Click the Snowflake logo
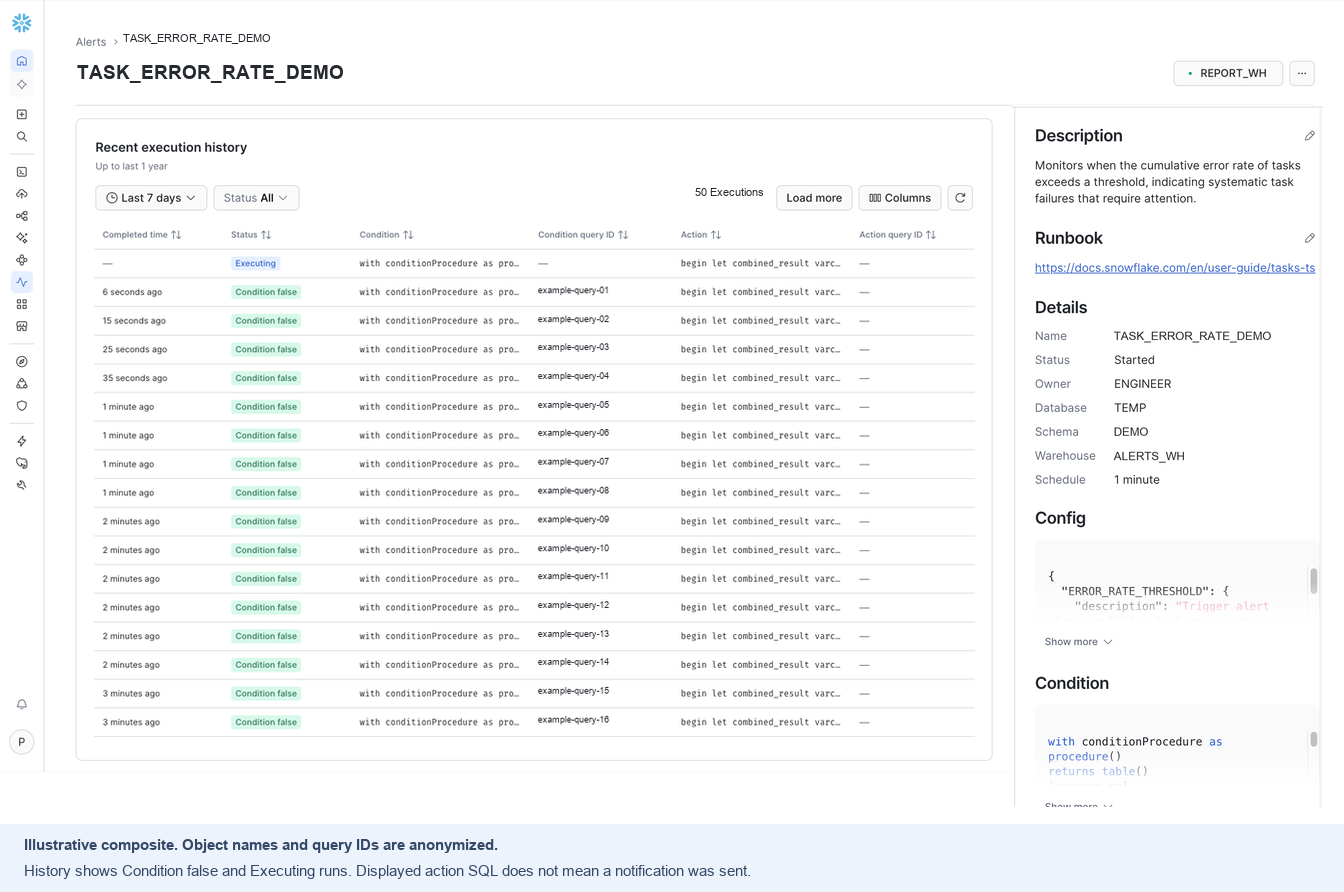 pyautogui.click(x=22, y=23)
